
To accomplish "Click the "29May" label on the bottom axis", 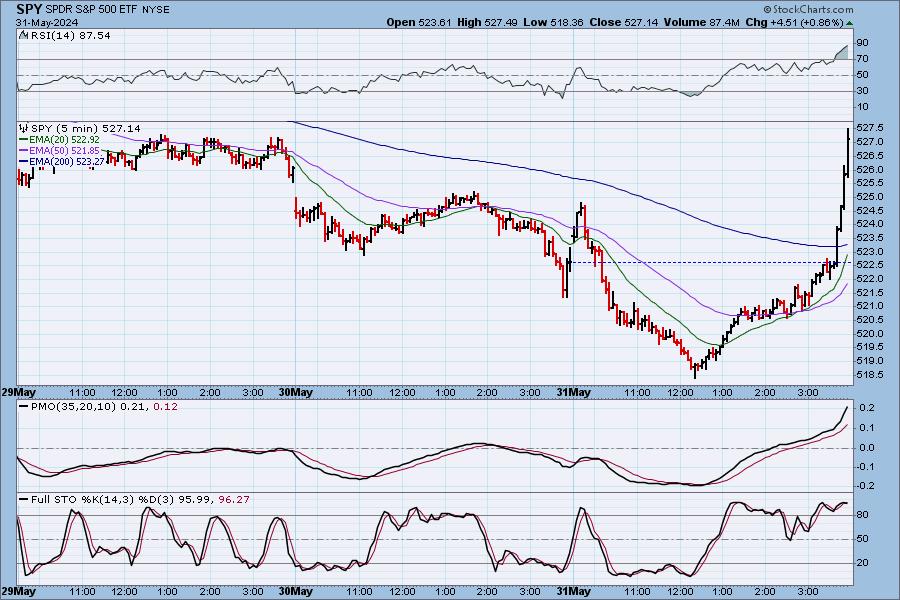I will pos(18,591).
